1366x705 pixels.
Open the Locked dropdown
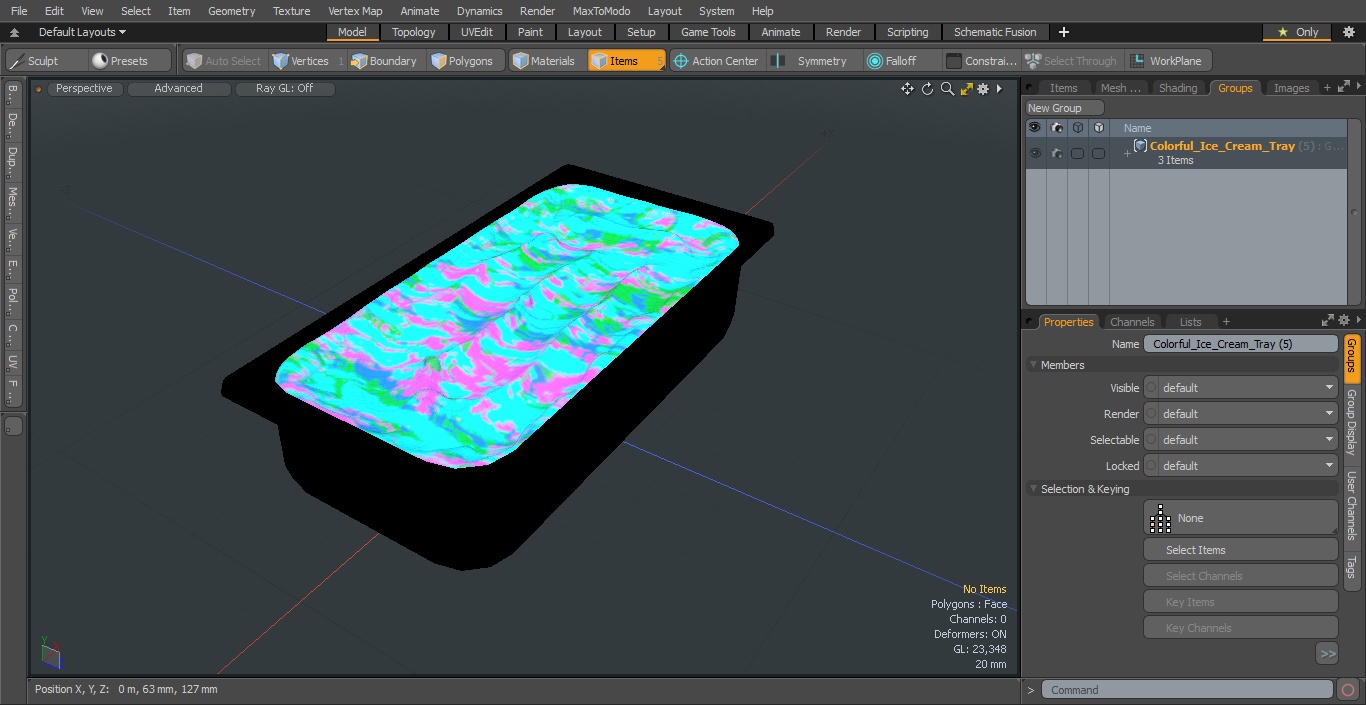point(1240,466)
